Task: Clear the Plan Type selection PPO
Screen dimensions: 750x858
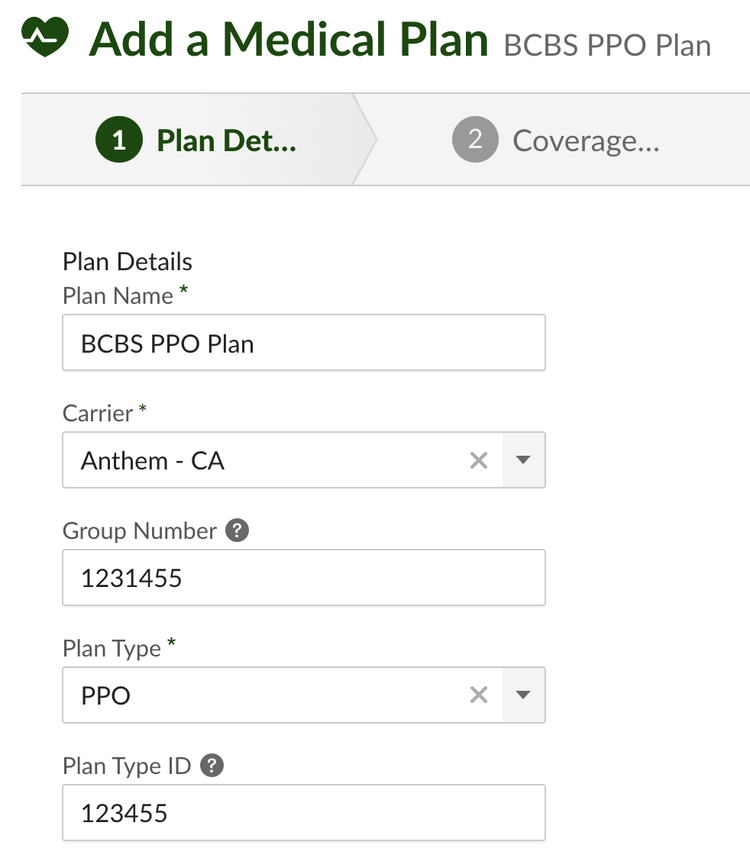Action: click(x=479, y=695)
